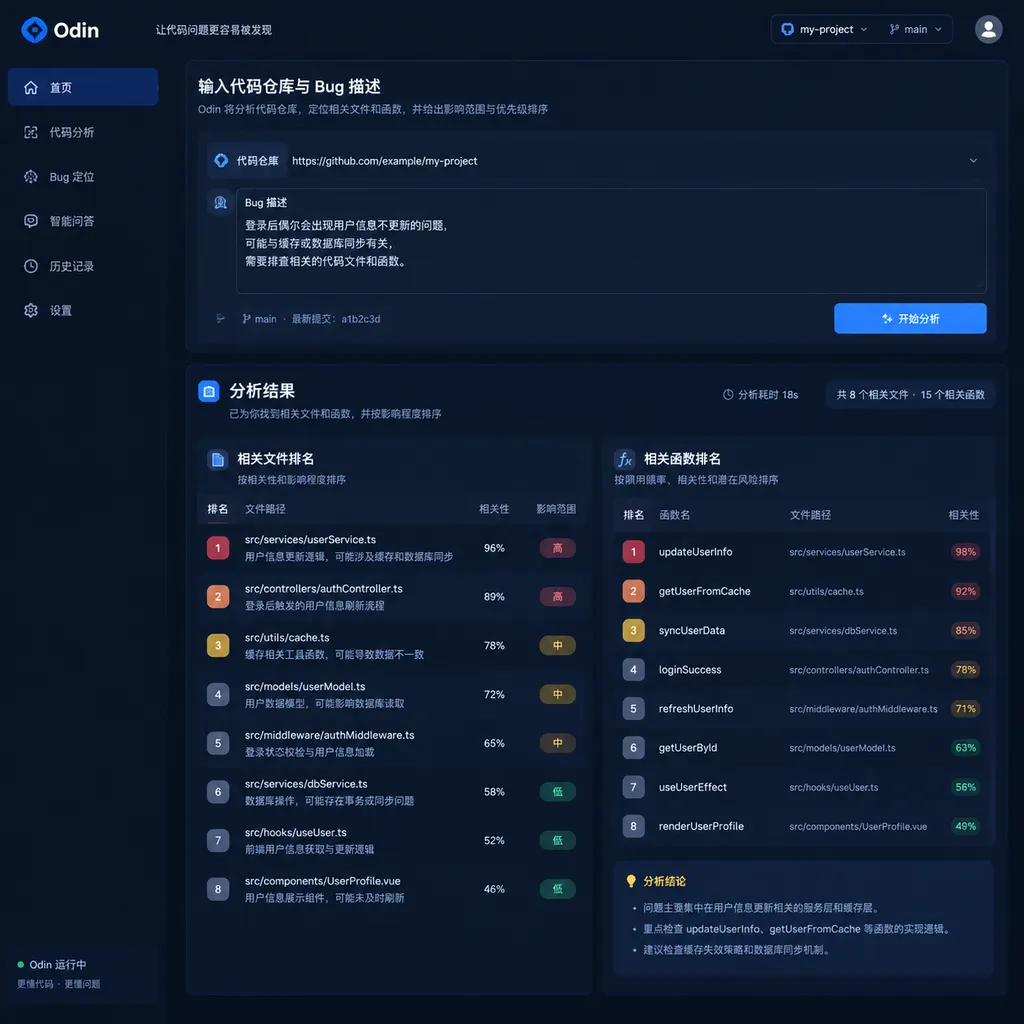
Task: Click the green Odin 运行中 status dot
Action: pyautogui.click(x=21, y=965)
